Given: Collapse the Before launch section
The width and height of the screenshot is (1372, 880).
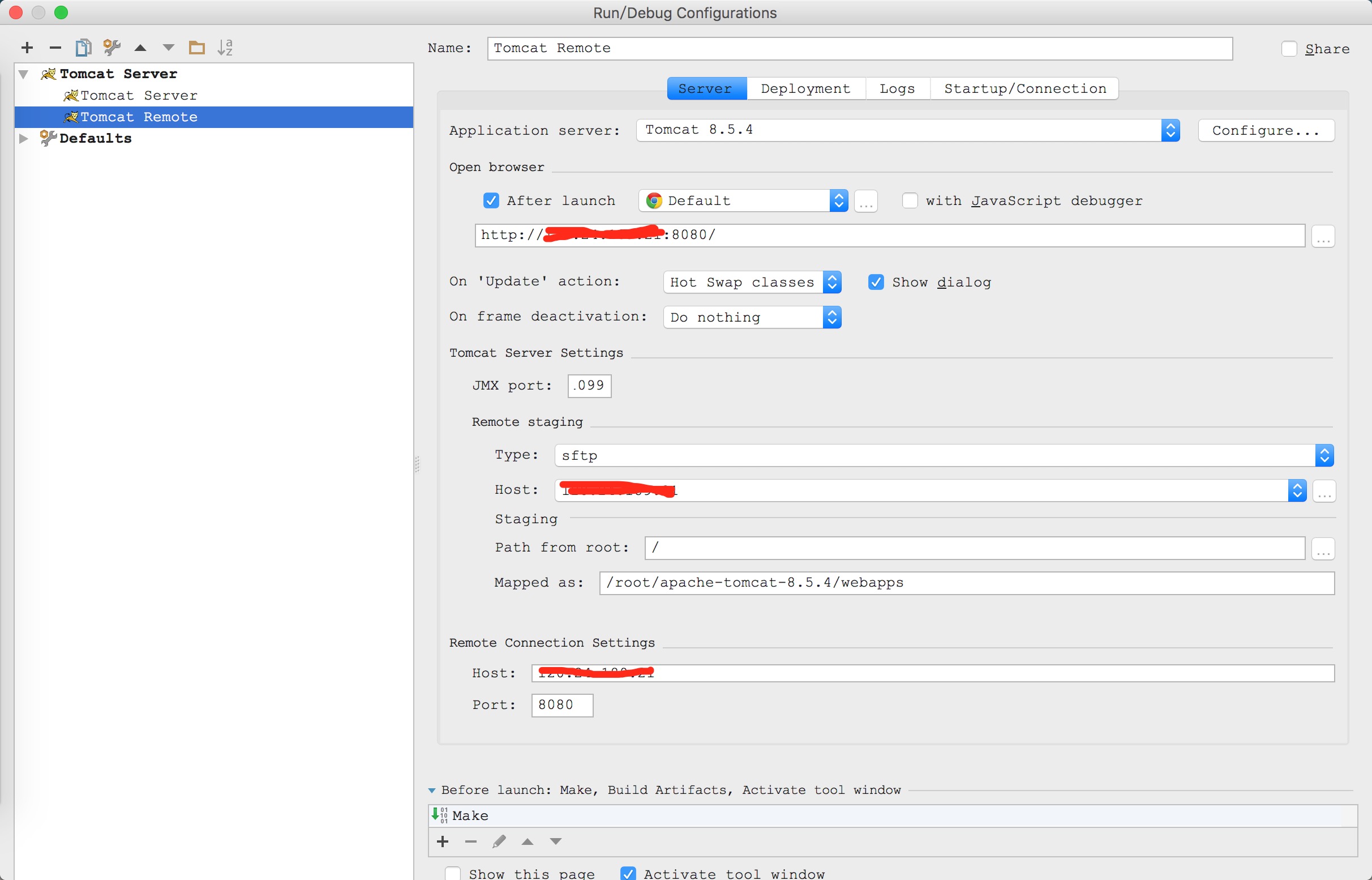Looking at the screenshot, I should (432, 791).
